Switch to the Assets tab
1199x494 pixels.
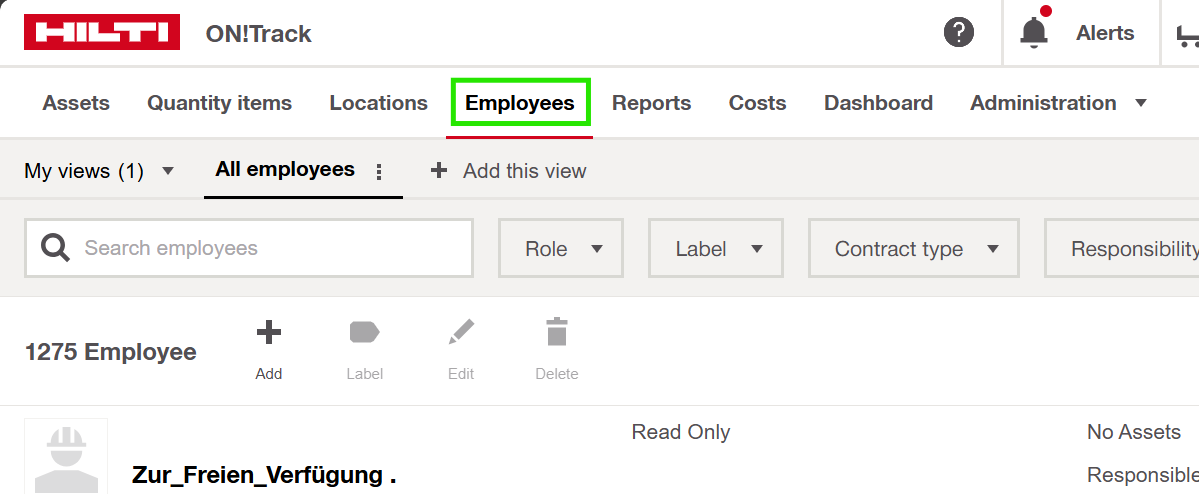(x=76, y=103)
